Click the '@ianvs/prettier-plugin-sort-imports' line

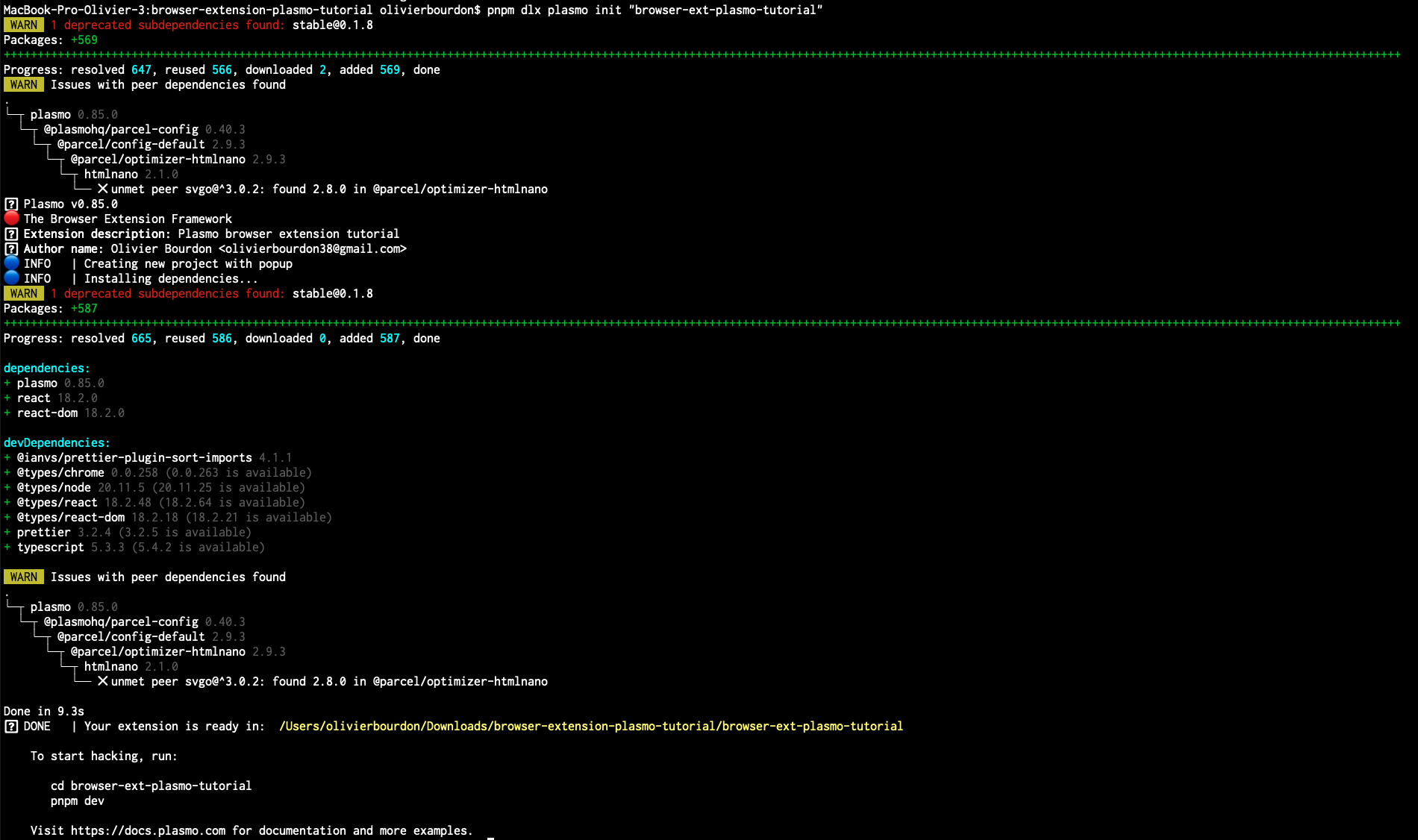pos(148,457)
